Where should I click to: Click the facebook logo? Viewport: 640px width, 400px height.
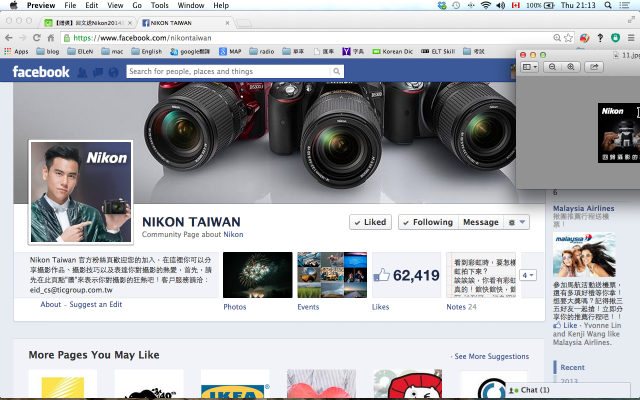pos(41,72)
